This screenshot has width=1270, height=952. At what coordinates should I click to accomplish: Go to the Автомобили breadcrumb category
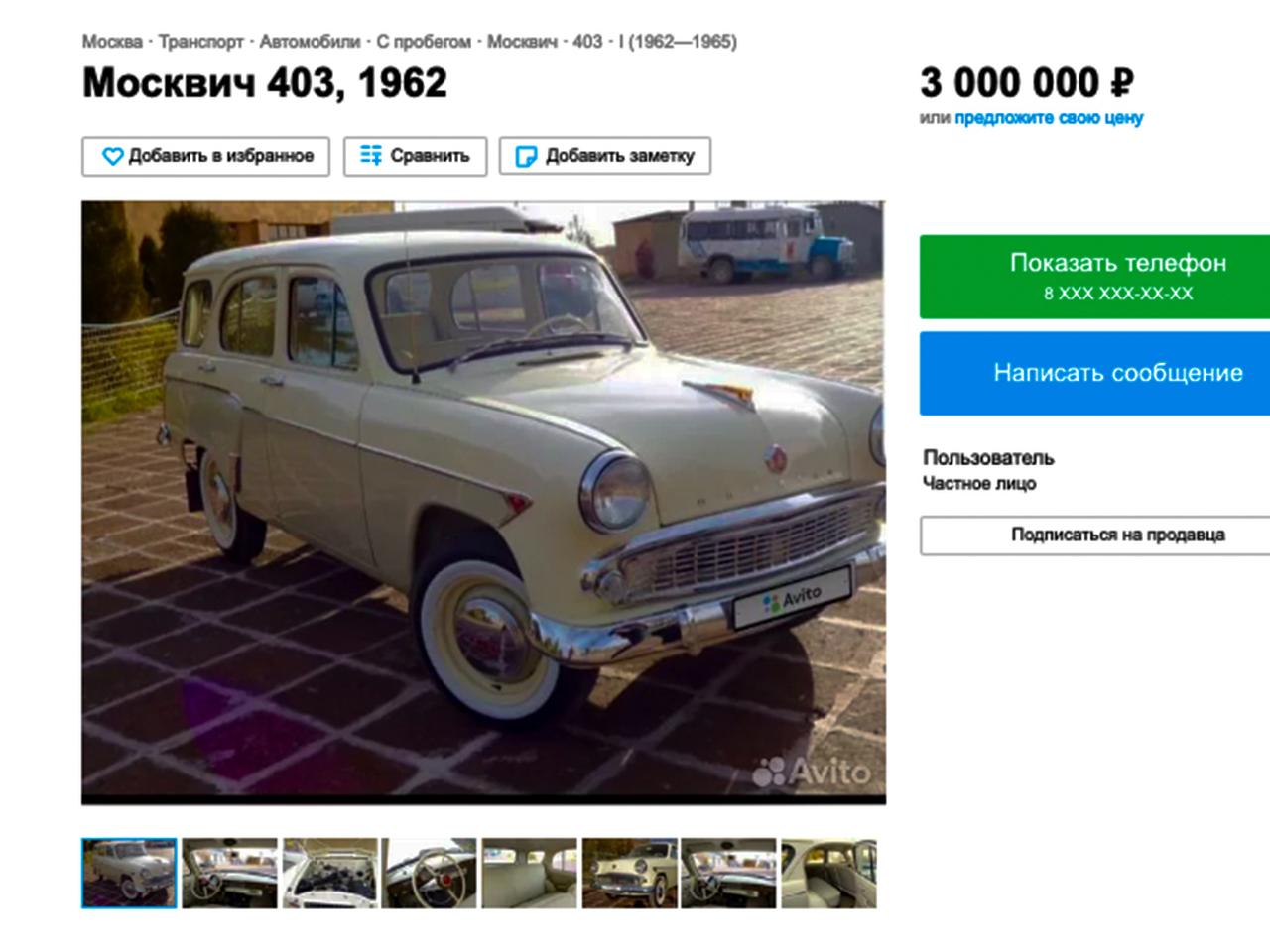coord(310,42)
